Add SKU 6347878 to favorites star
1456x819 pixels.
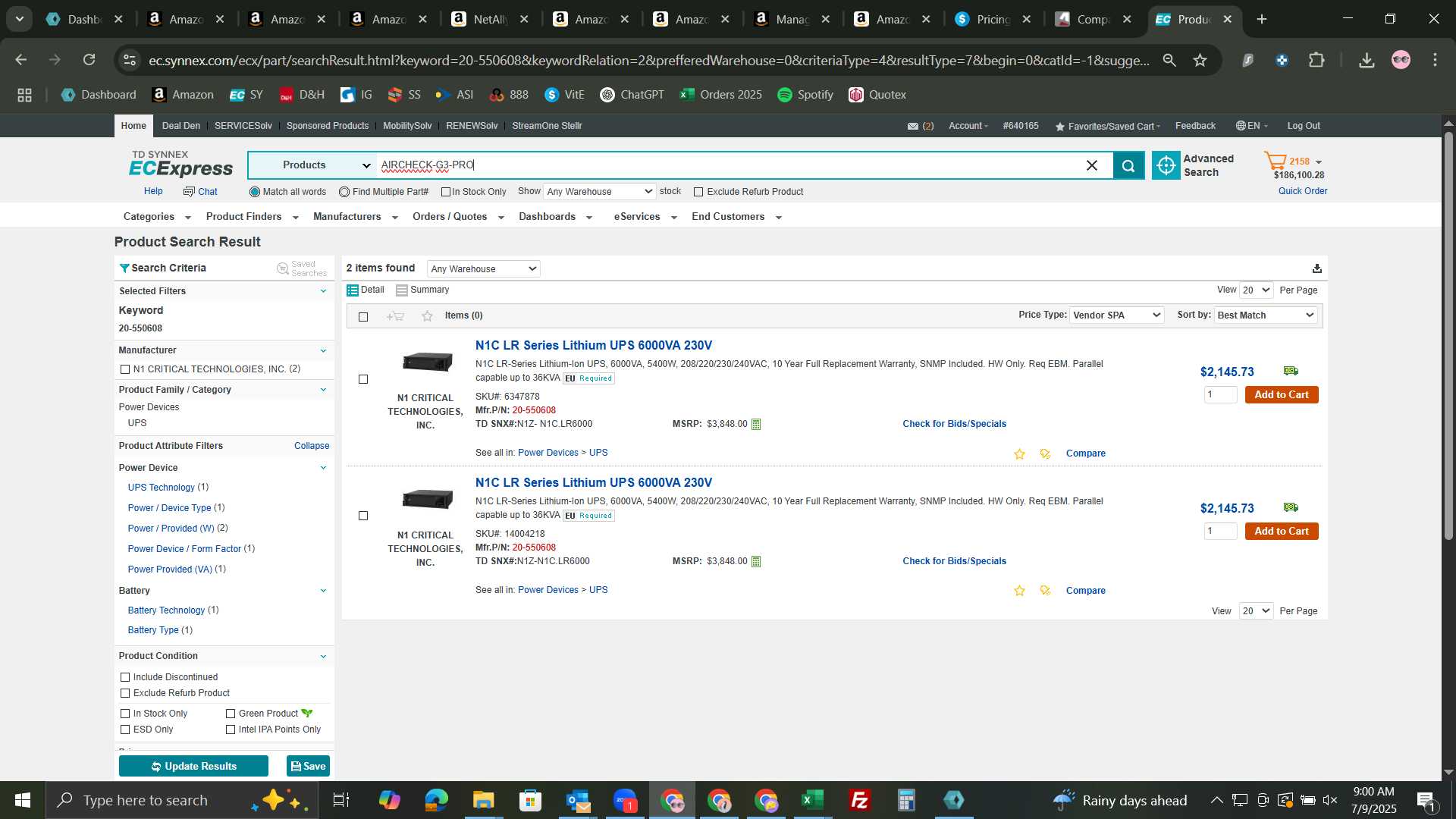point(1019,454)
